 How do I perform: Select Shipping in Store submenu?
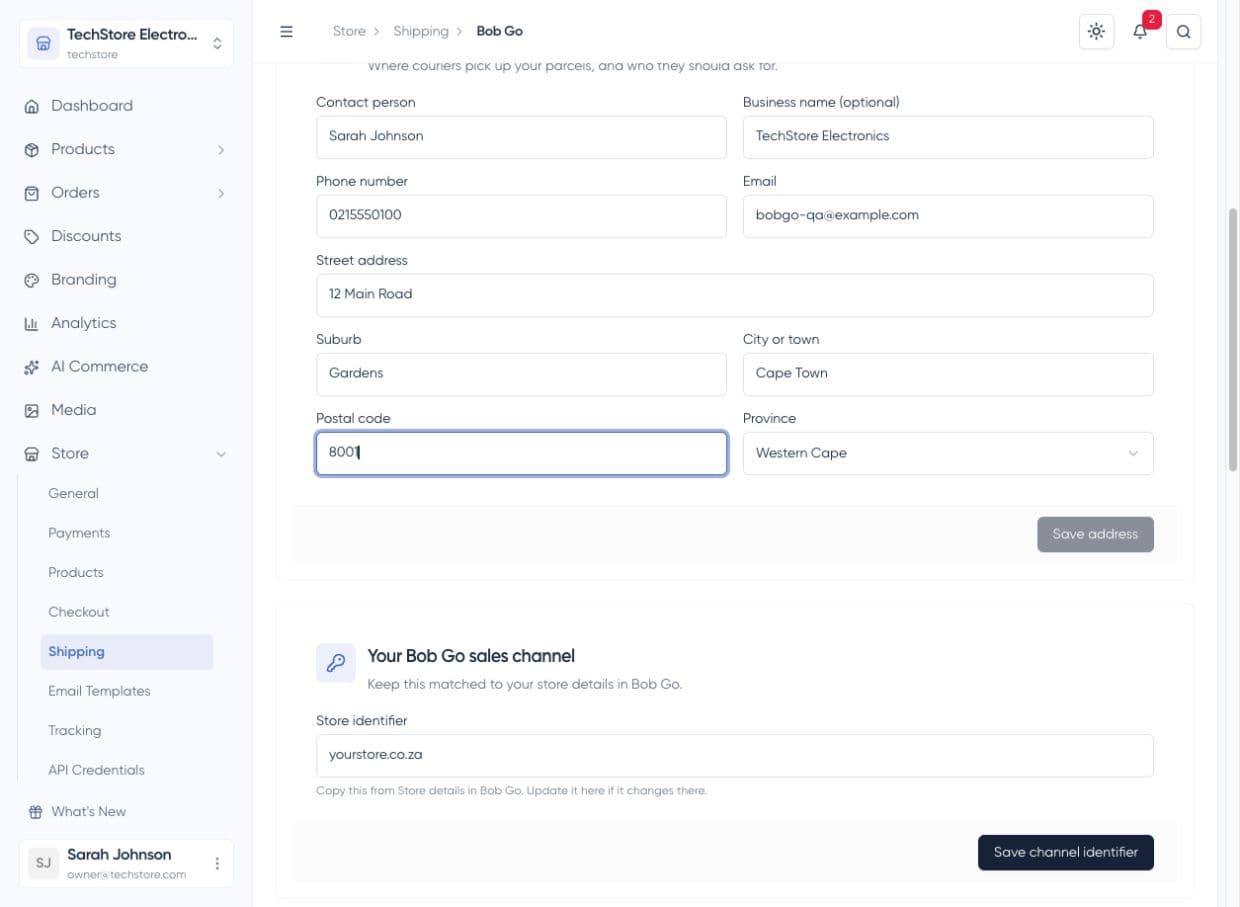point(126,651)
